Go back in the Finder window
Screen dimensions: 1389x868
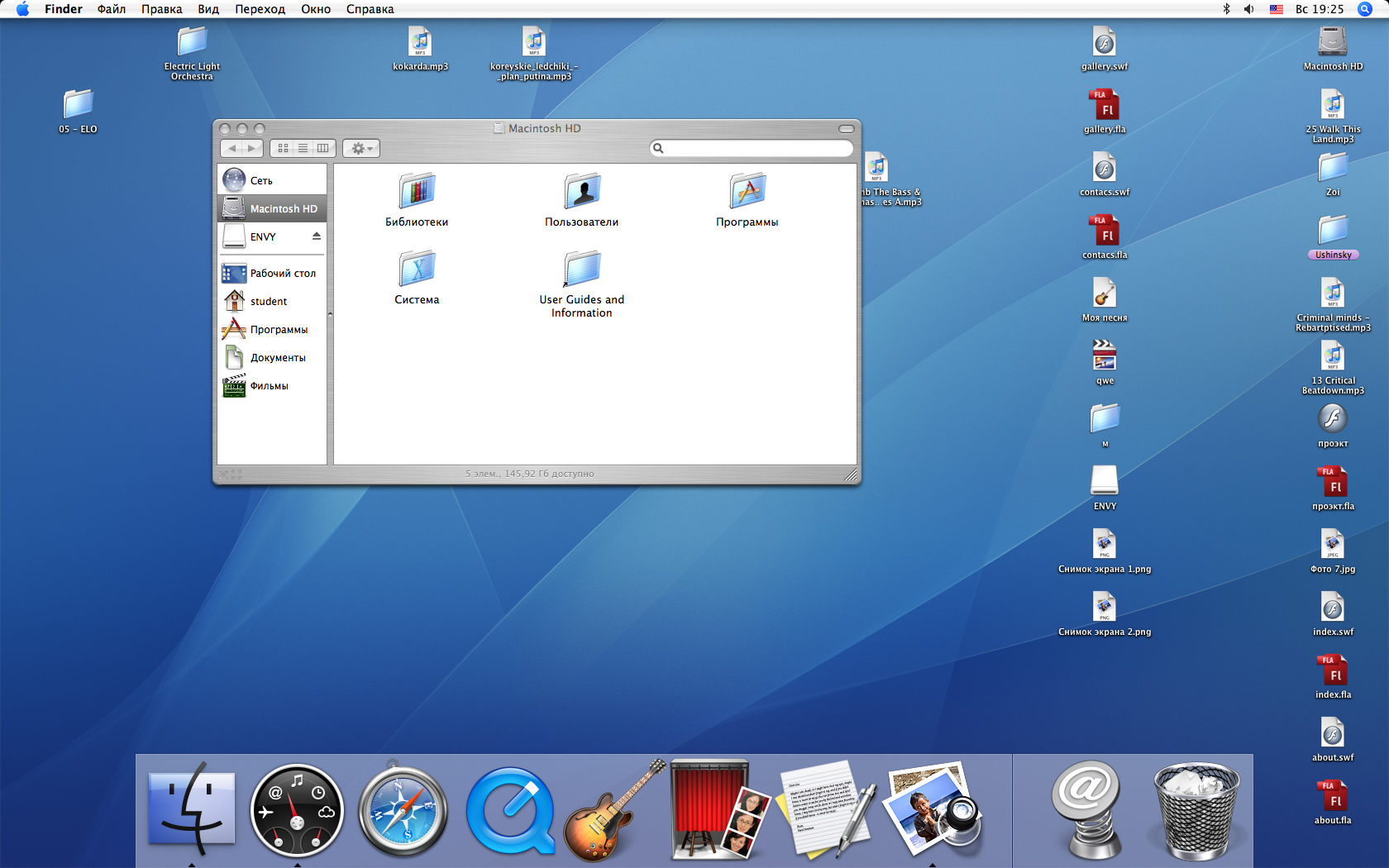(231, 148)
